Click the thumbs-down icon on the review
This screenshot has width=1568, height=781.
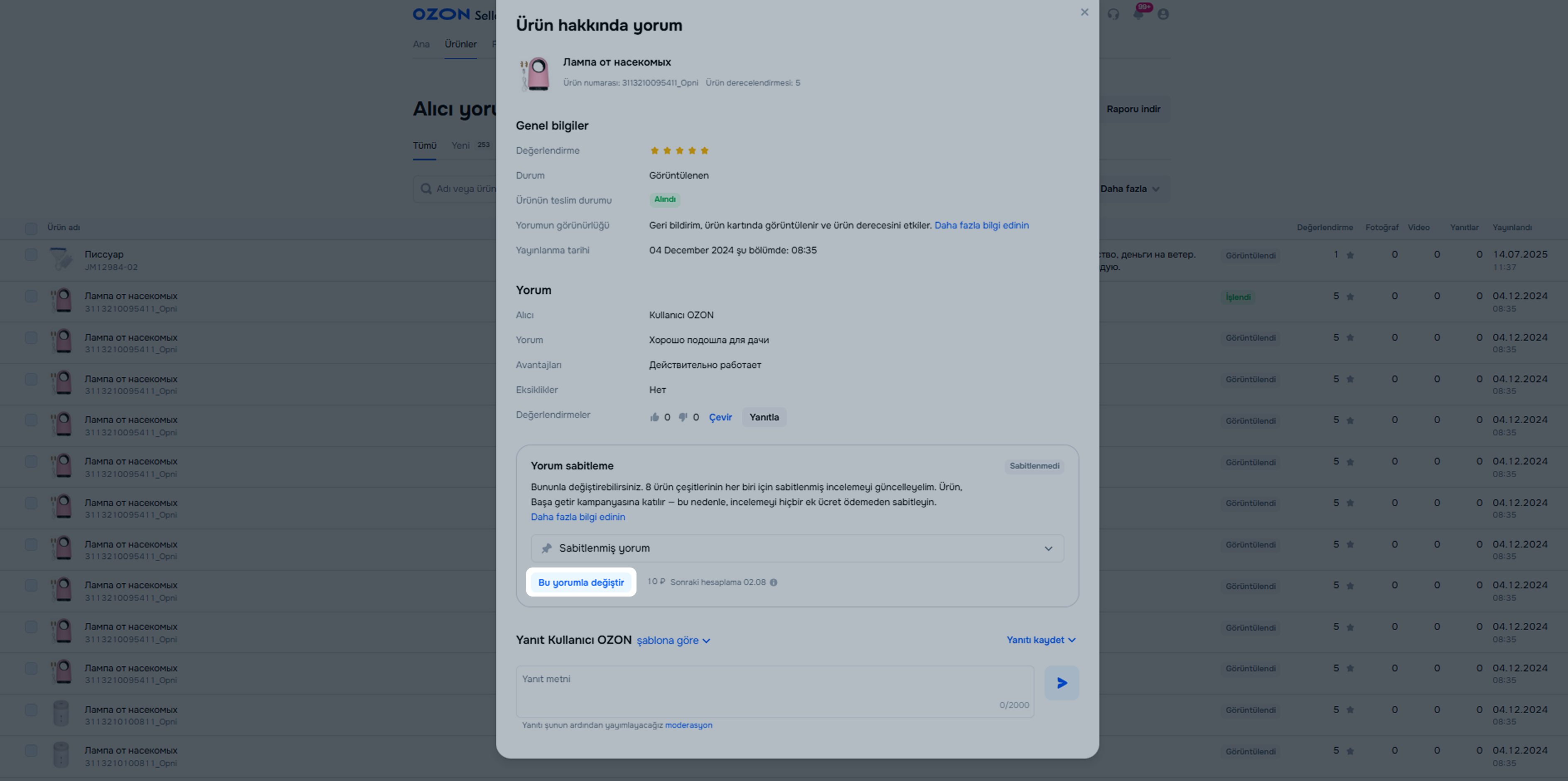683,417
